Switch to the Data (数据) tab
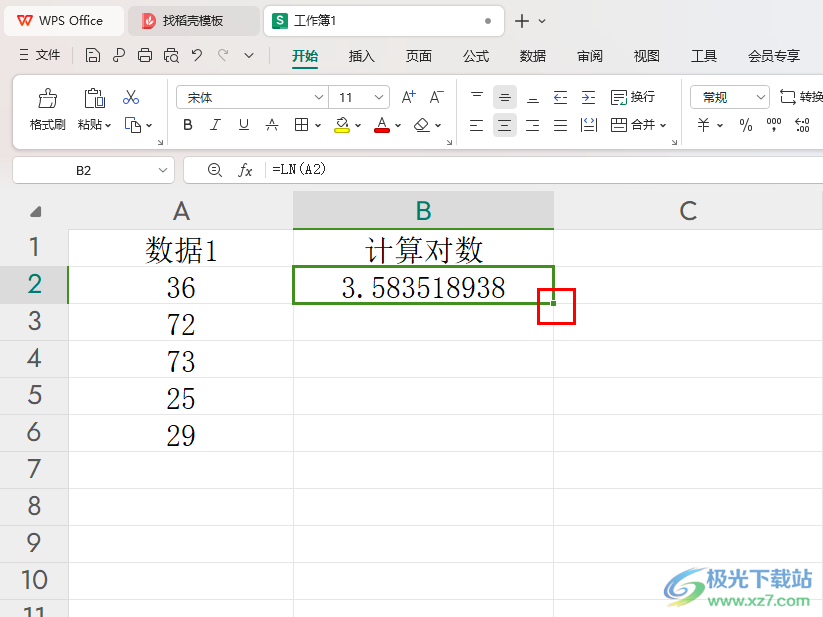 pyautogui.click(x=533, y=56)
